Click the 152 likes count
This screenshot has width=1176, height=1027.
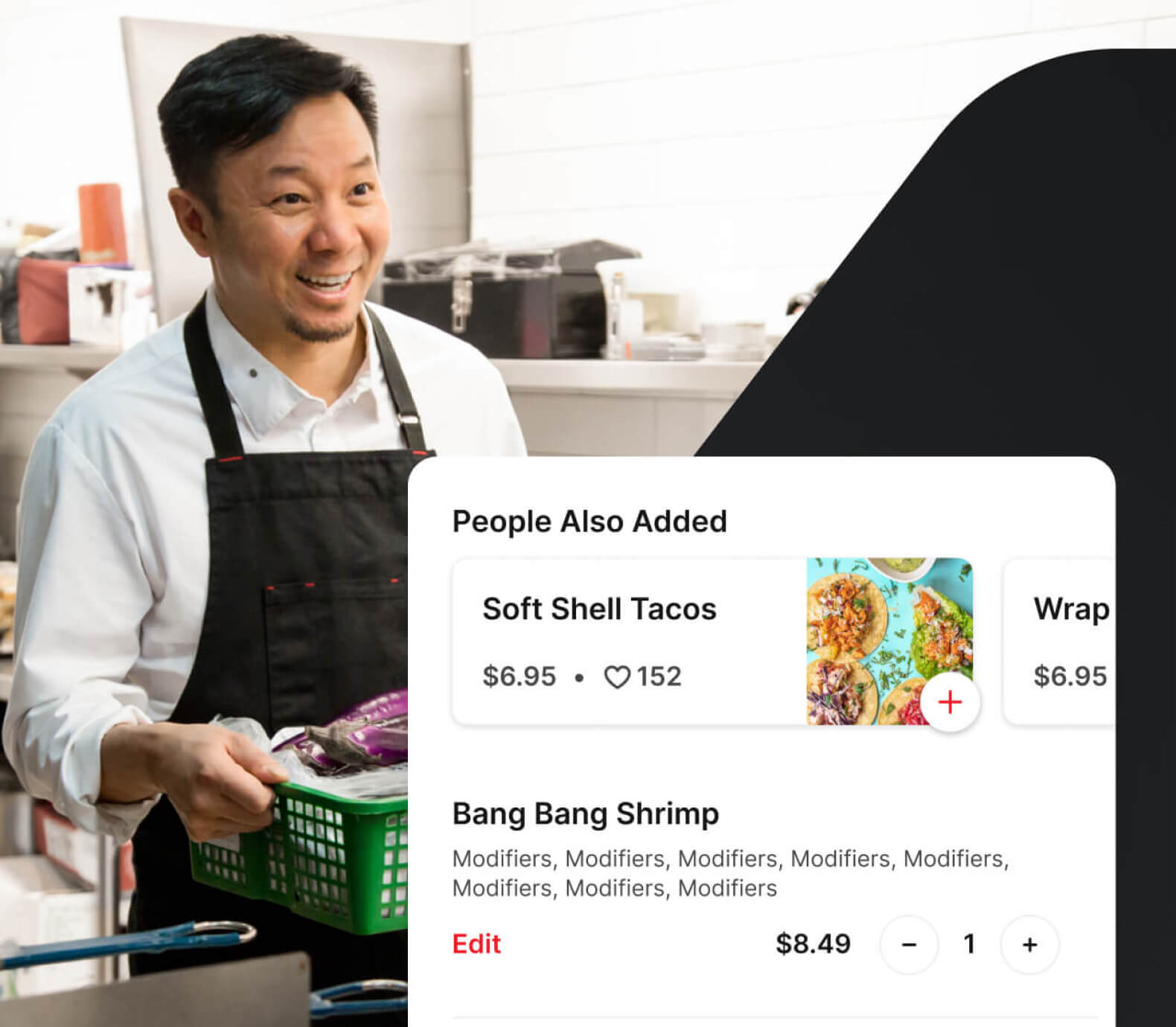tap(659, 676)
